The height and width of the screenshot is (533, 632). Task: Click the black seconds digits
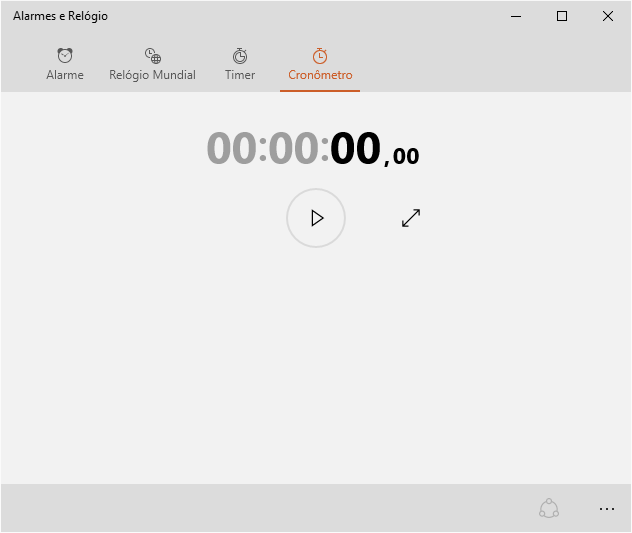click(356, 149)
